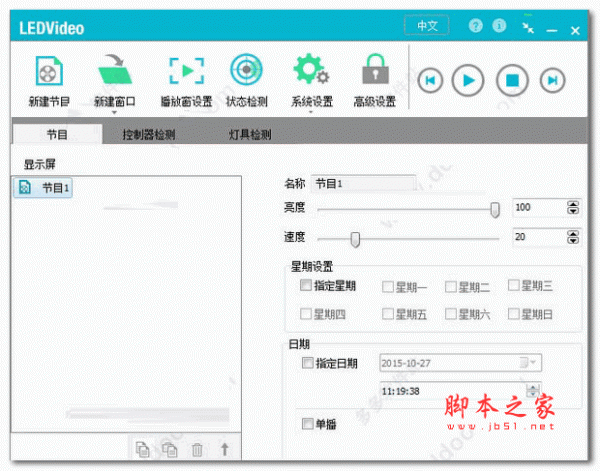Switch to the 节目 tab
Image resolution: width=600 pixels, height=471 pixels.
[57, 134]
